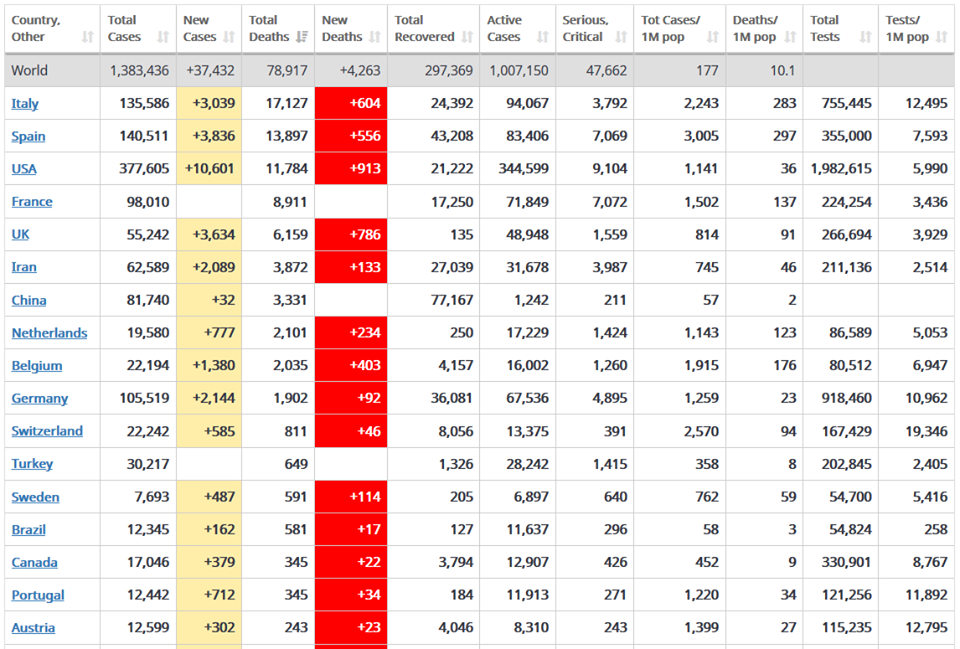Sort by Total Cases arrows icon

point(163,37)
